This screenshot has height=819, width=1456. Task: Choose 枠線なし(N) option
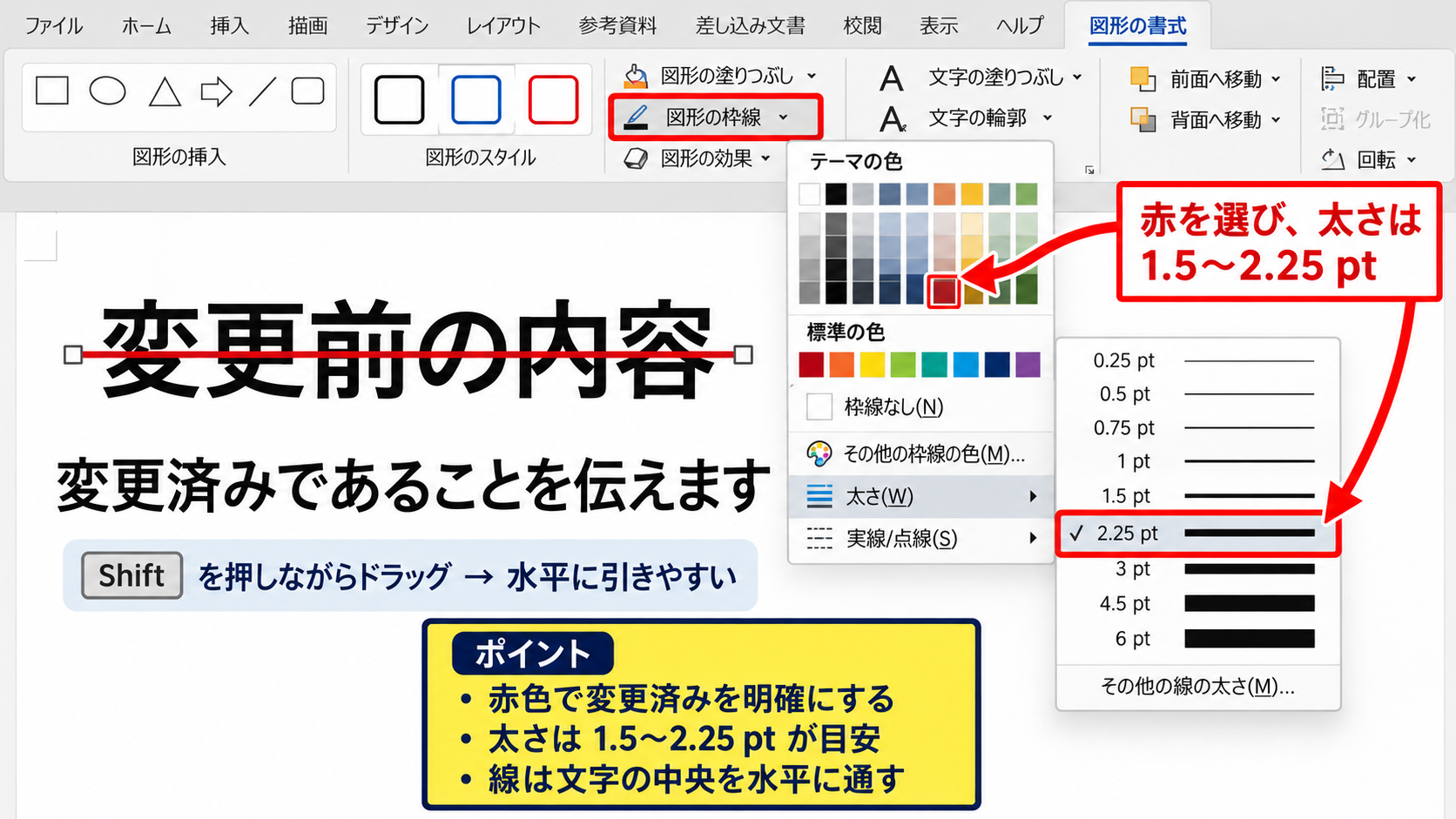pos(920,406)
